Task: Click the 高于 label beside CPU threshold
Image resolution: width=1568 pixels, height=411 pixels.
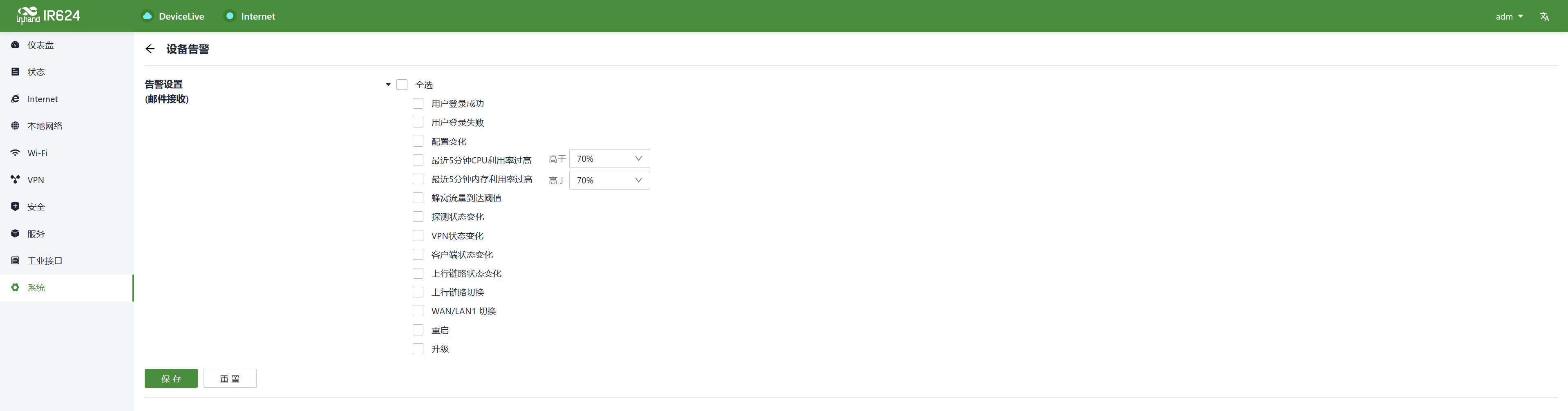Action: pyautogui.click(x=557, y=159)
